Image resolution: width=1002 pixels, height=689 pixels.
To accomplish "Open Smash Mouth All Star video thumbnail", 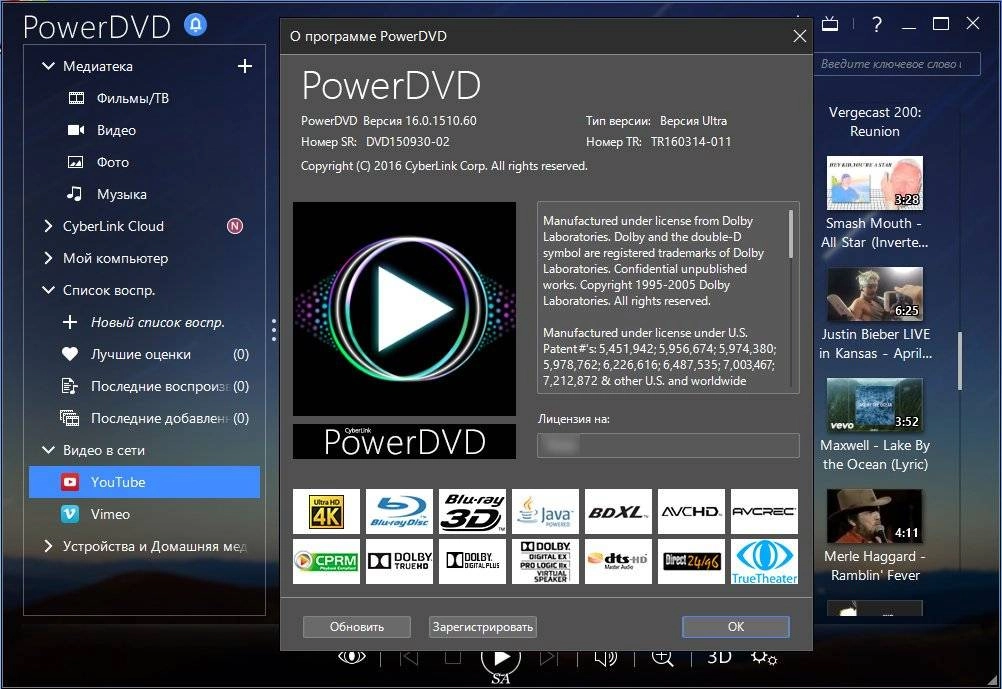I will (x=874, y=183).
